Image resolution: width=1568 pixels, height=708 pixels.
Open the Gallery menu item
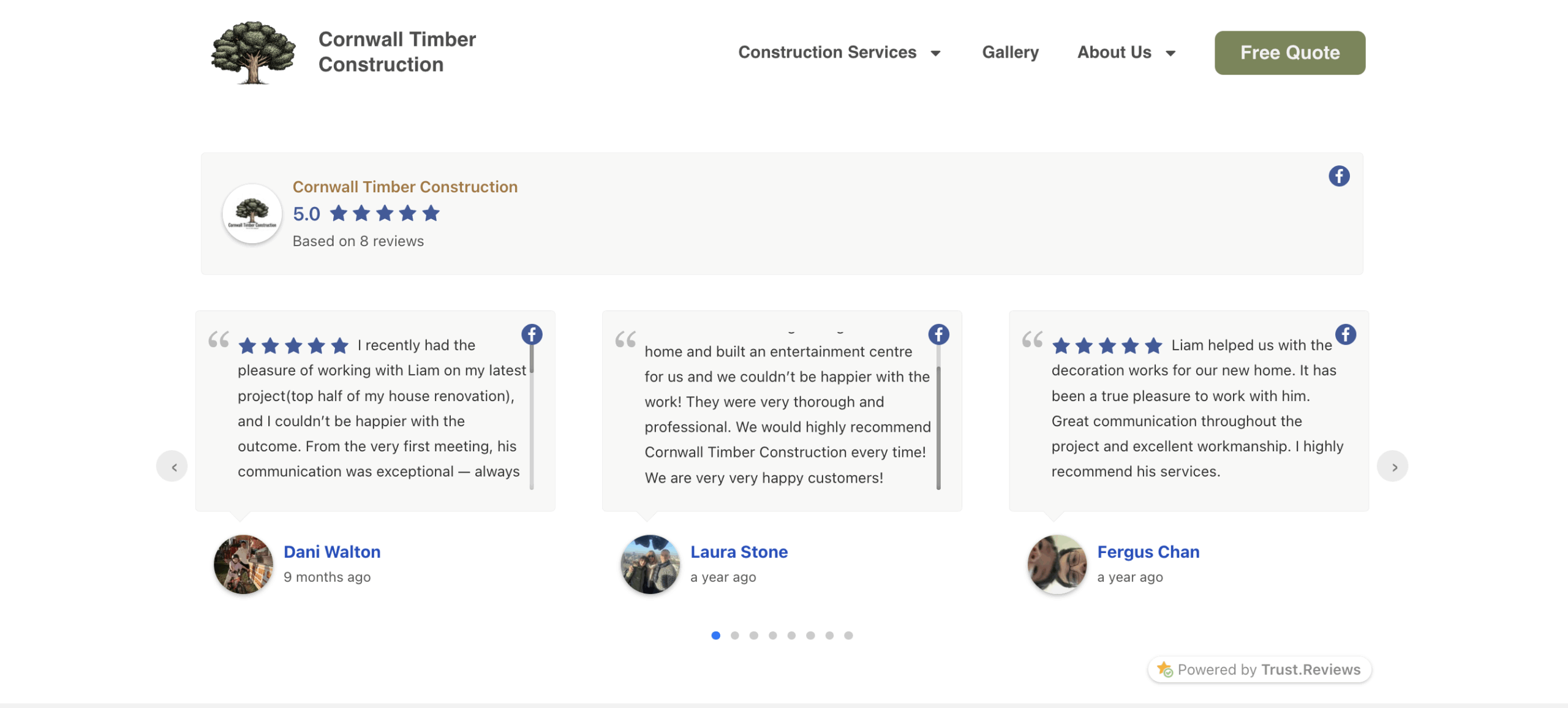pos(1010,53)
